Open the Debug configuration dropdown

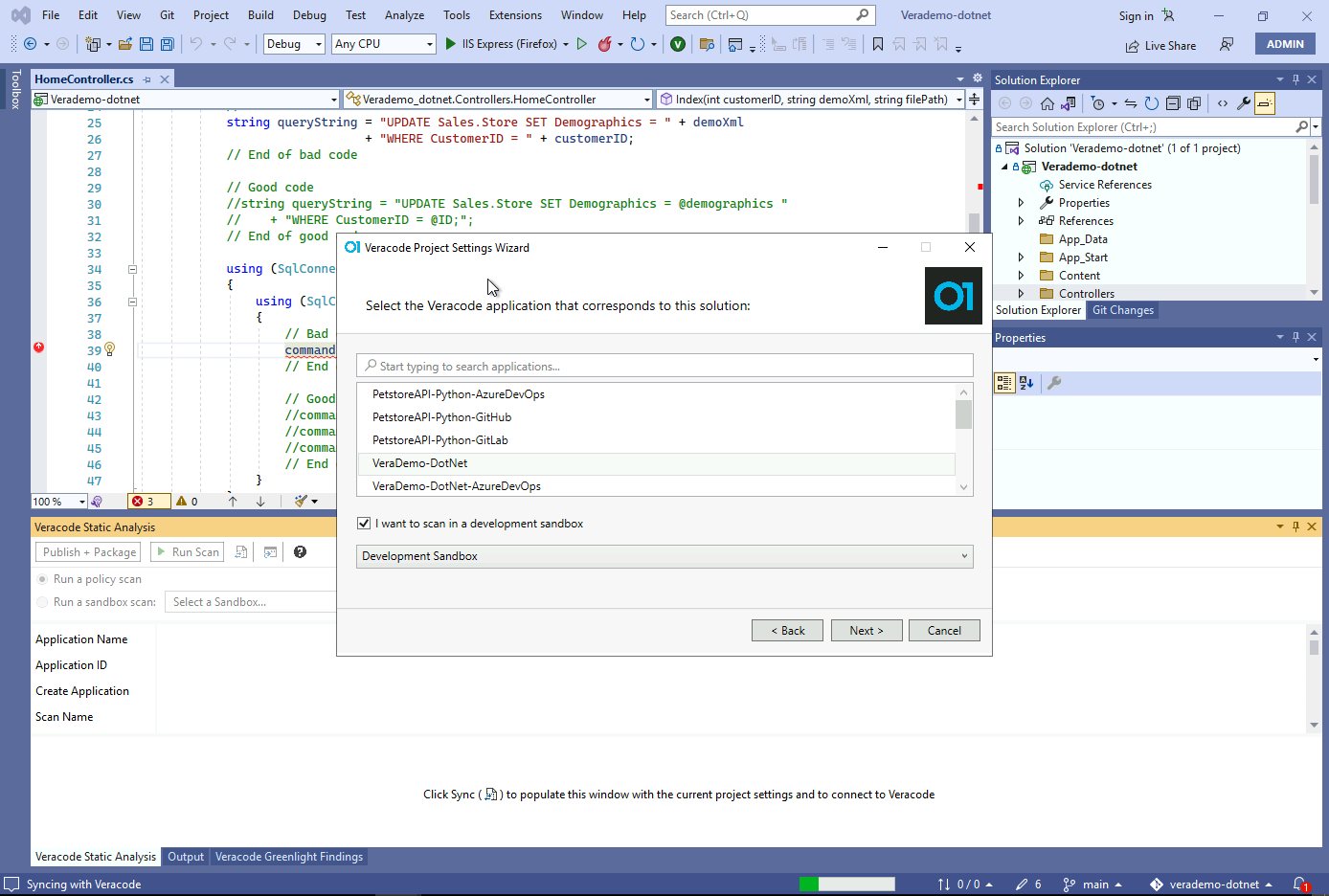tap(294, 44)
